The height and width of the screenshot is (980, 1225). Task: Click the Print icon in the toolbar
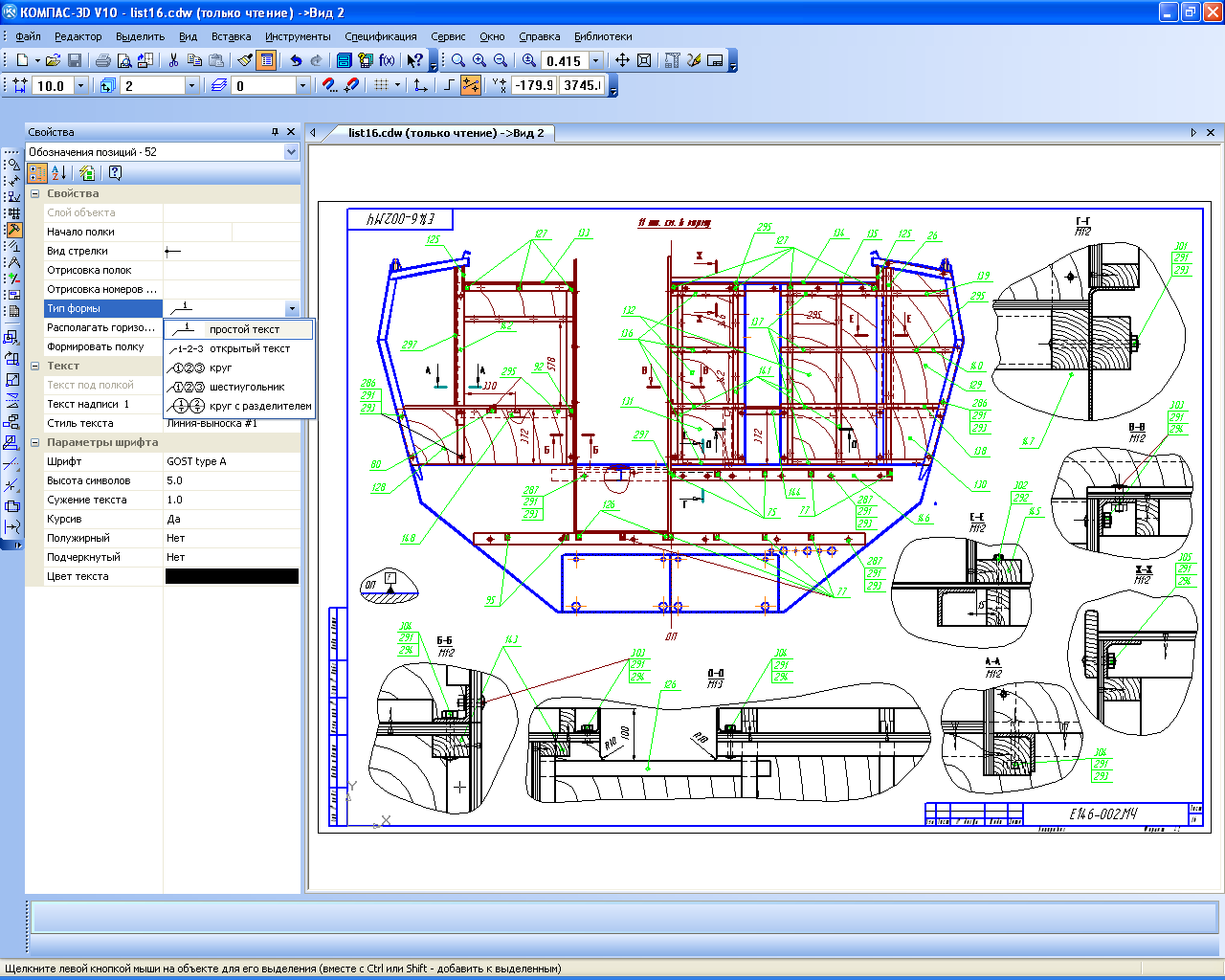tap(102, 60)
